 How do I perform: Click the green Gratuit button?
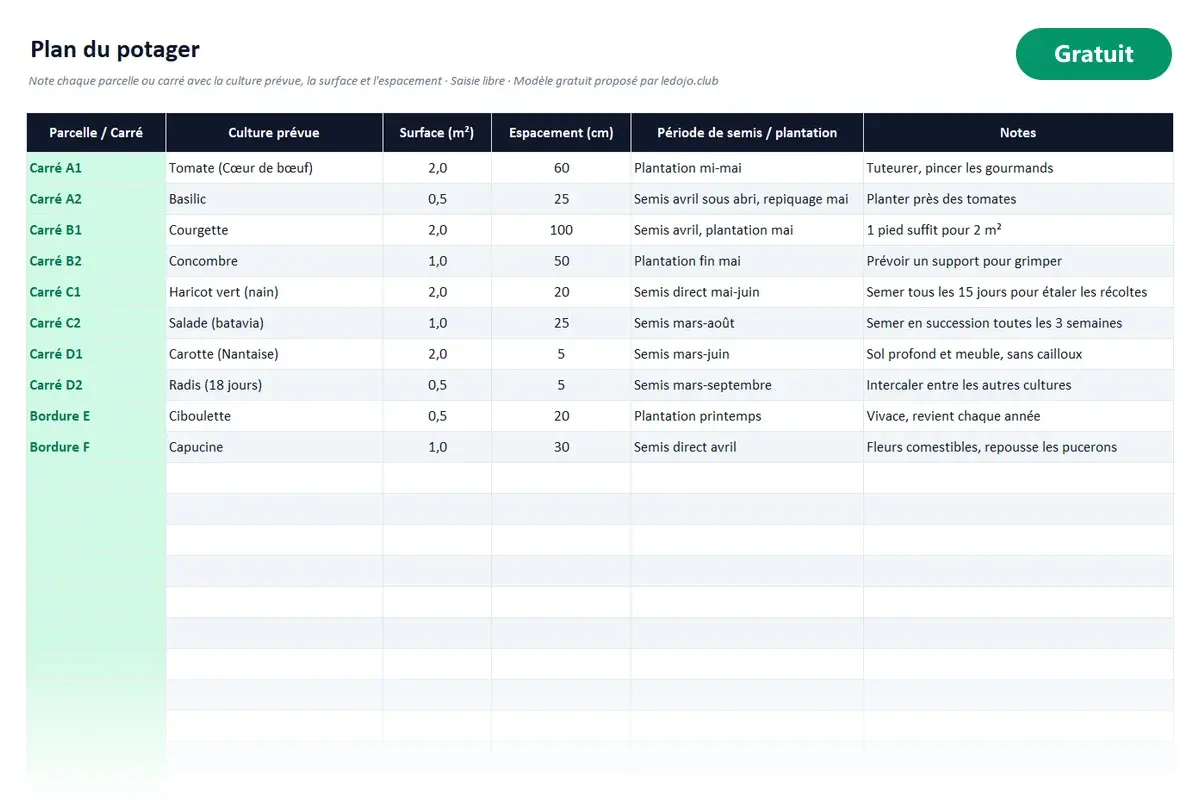tap(1093, 54)
